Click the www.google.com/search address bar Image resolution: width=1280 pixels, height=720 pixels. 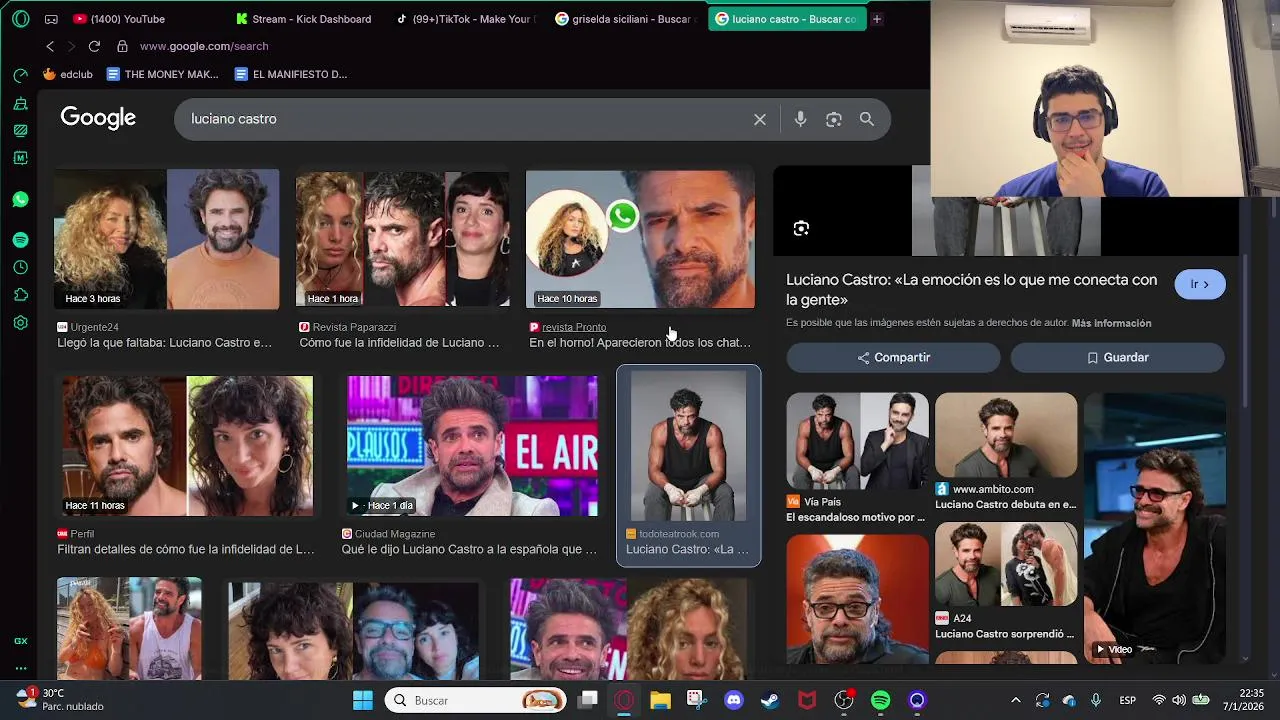tap(204, 46)
